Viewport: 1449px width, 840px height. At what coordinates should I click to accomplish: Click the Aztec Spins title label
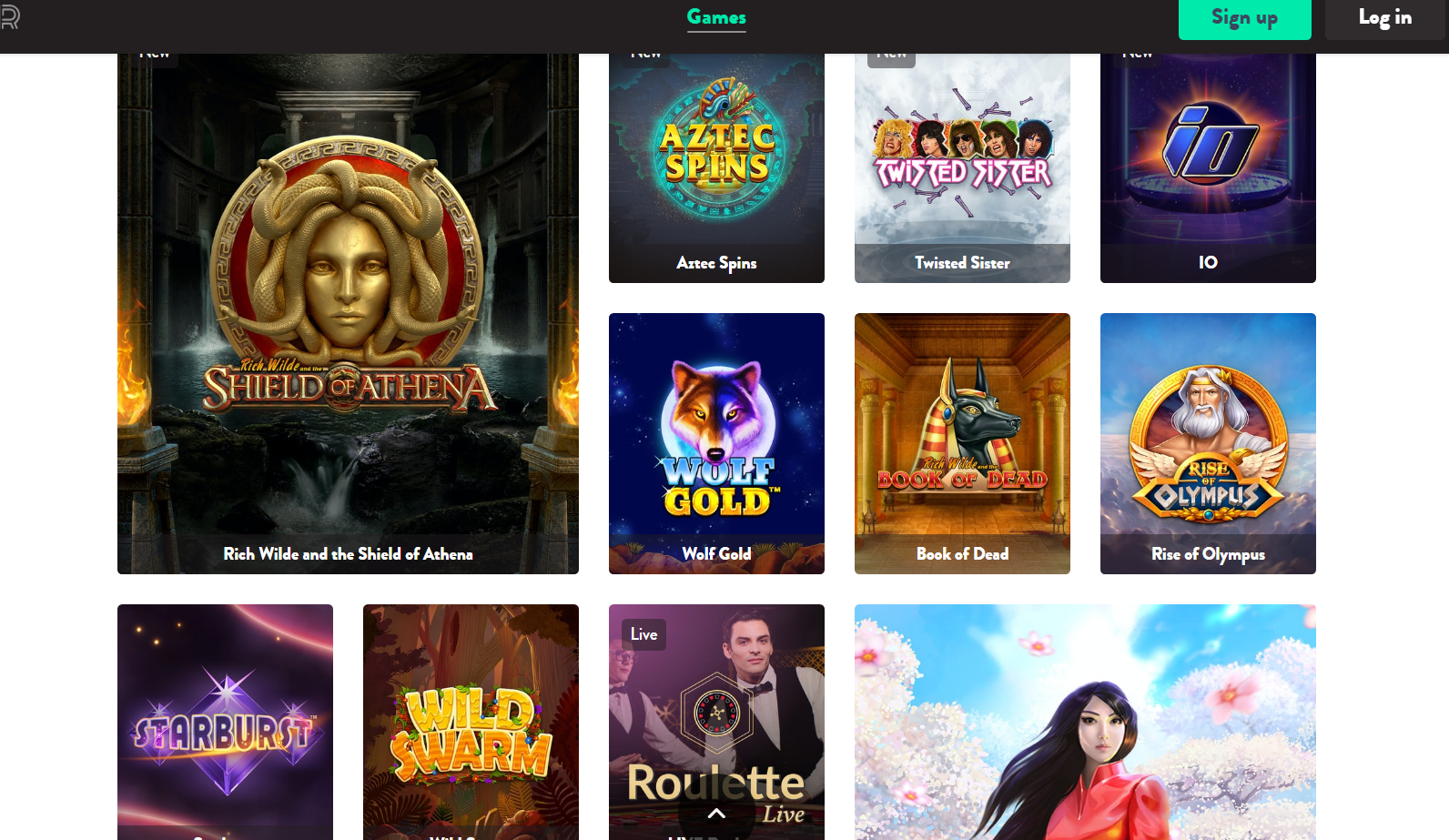pos(716,263)
